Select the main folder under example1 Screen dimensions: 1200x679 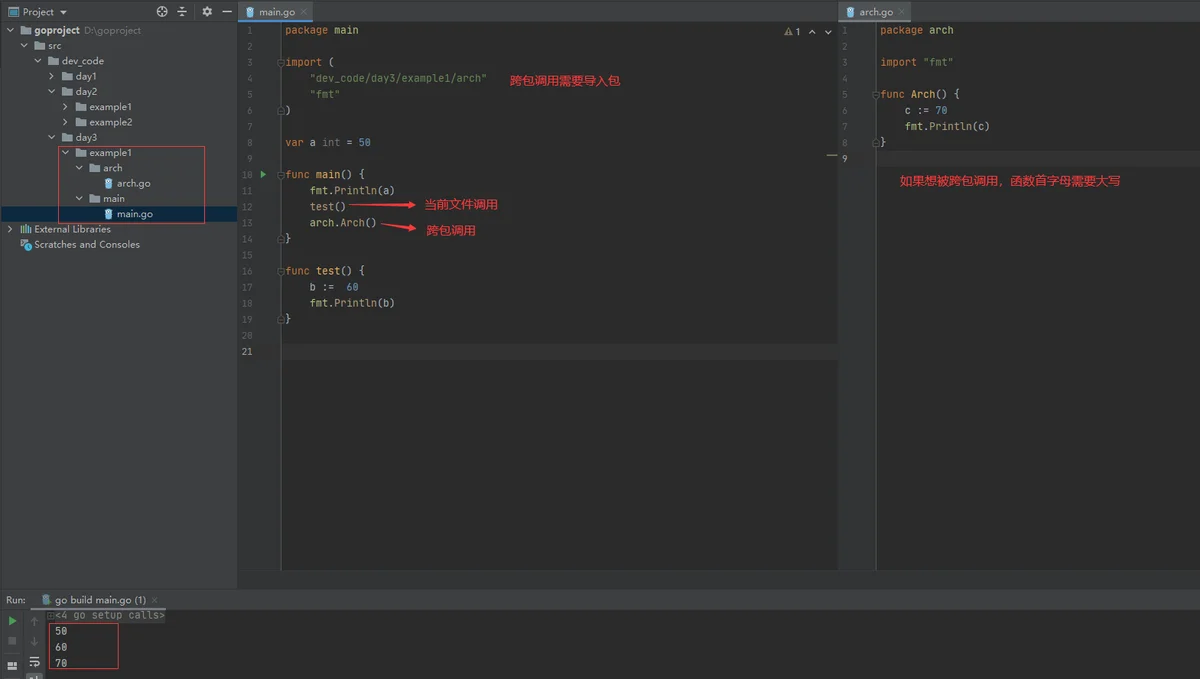[114, 198]
